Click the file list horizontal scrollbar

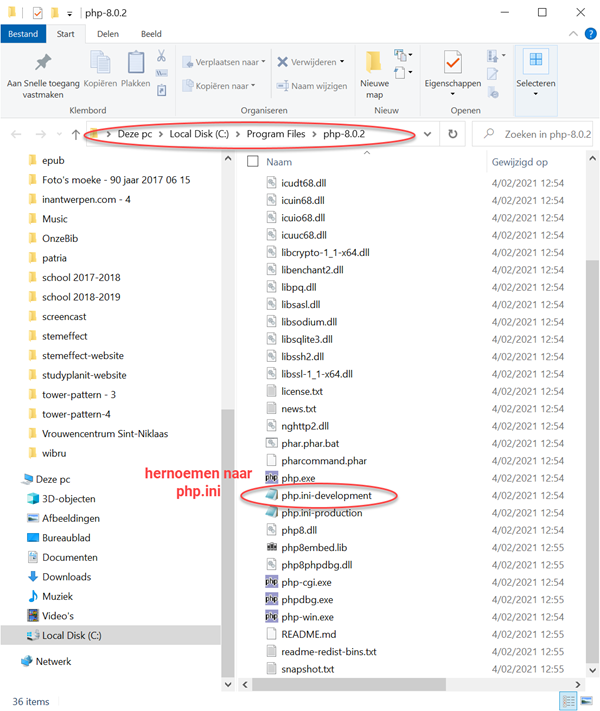(349, 684)
